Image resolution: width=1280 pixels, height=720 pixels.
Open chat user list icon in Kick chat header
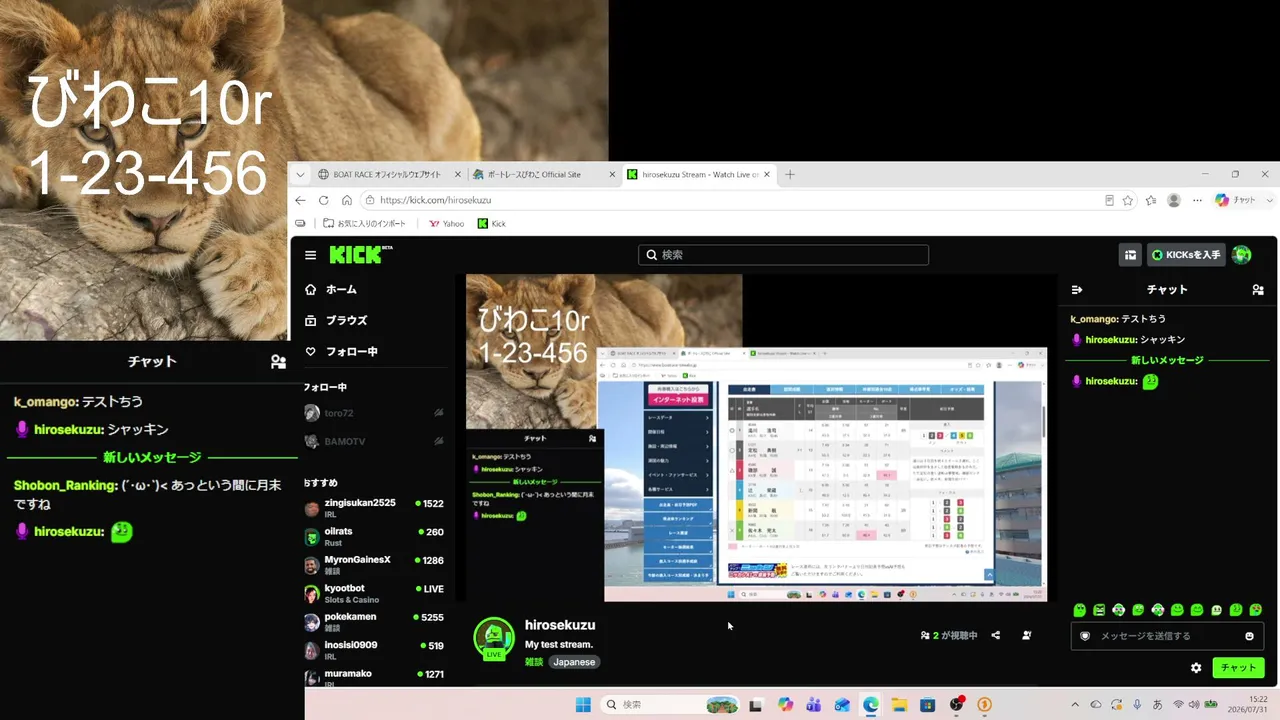1258,290
